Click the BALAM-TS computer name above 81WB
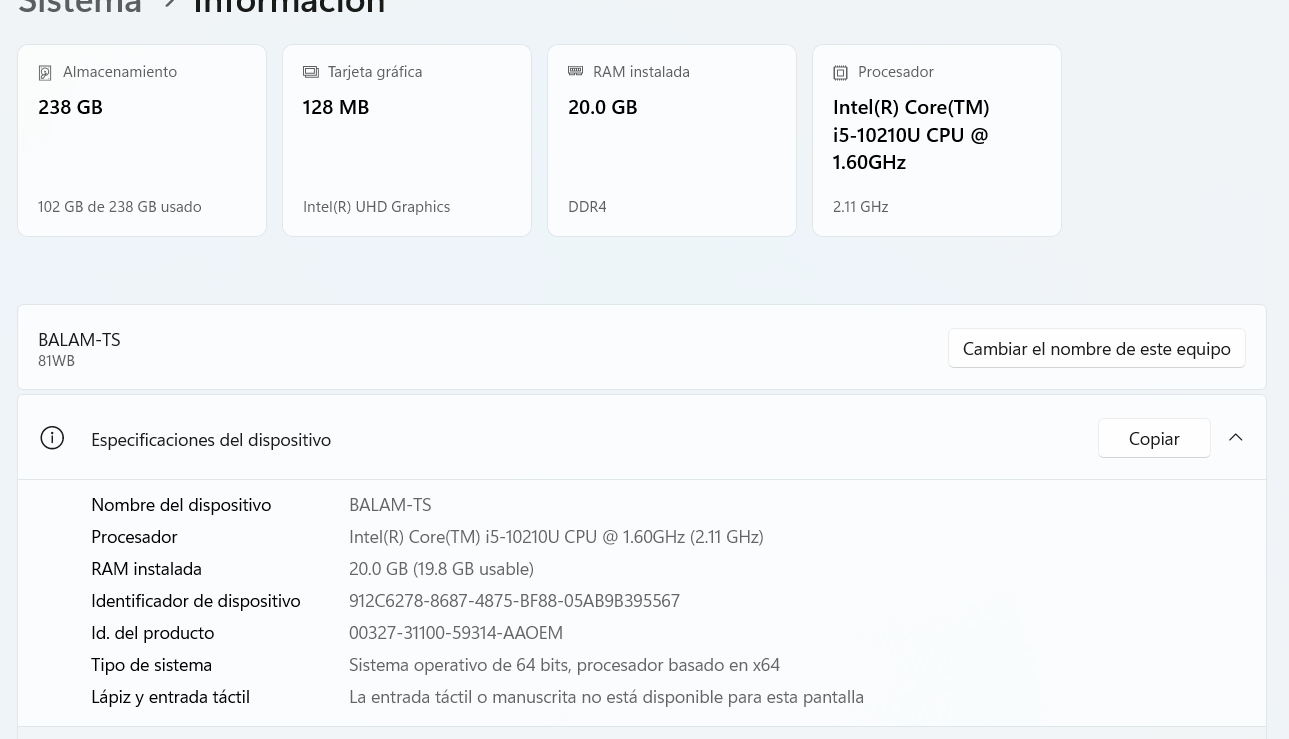This screenshot has width=1289, height=739. (x=79, y=340)
